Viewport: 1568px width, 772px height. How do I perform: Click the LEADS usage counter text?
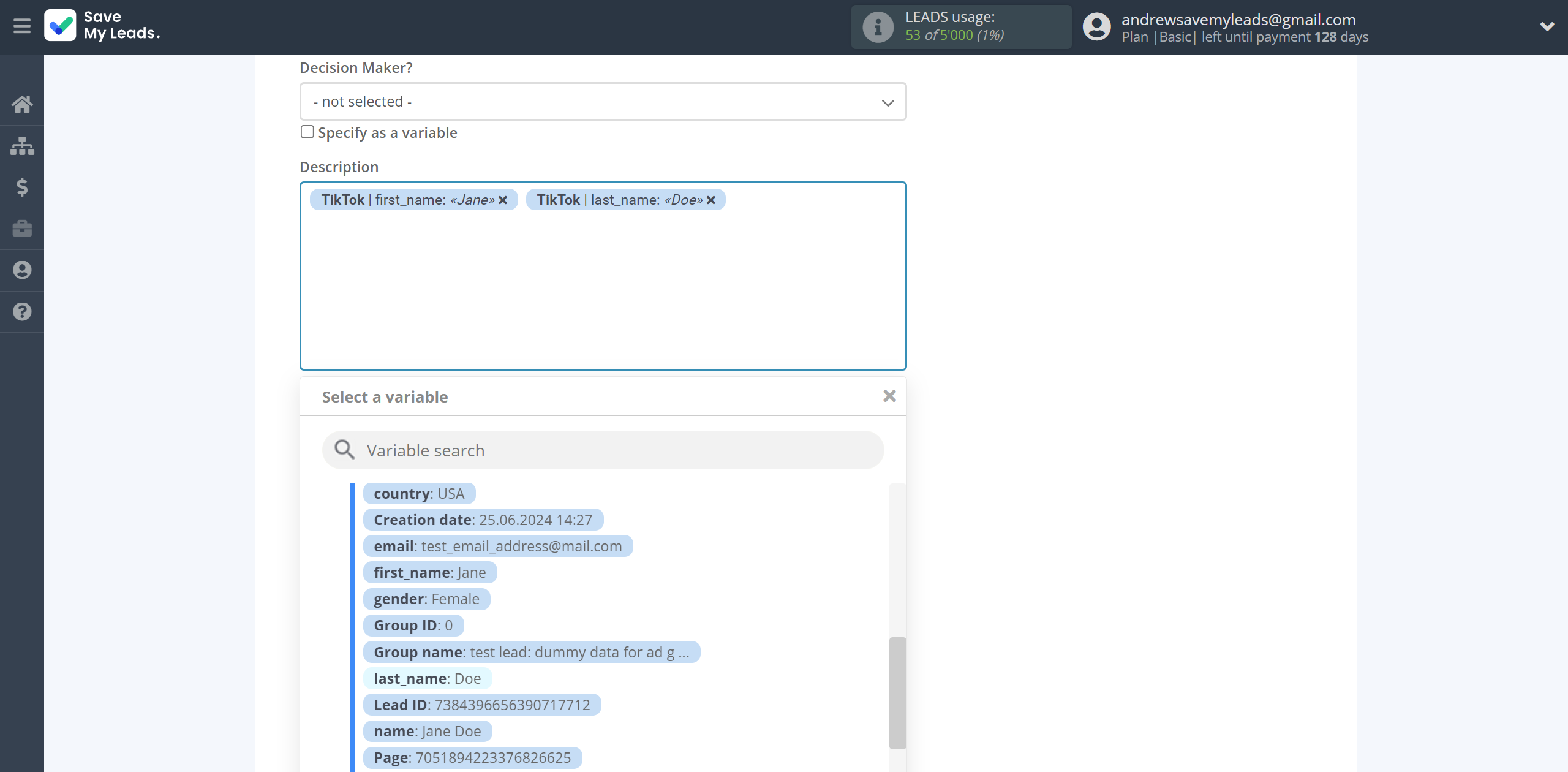coord(954,36)
